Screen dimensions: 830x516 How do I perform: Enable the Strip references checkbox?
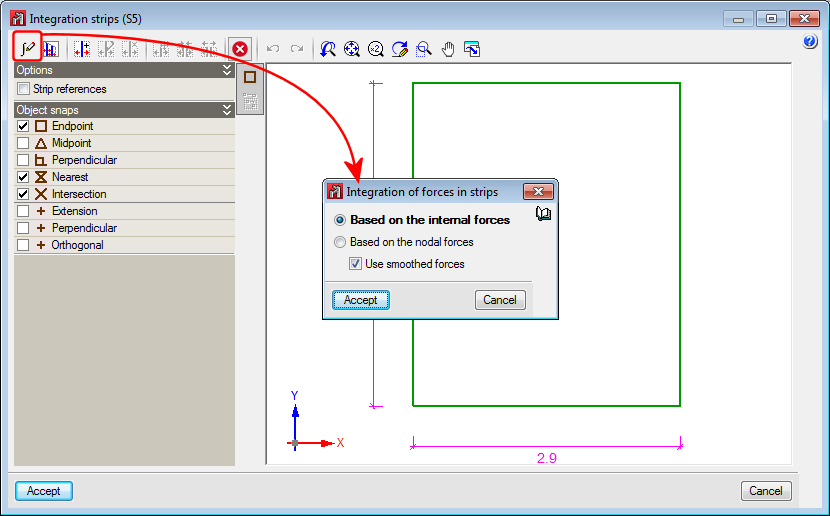(23, 89)
